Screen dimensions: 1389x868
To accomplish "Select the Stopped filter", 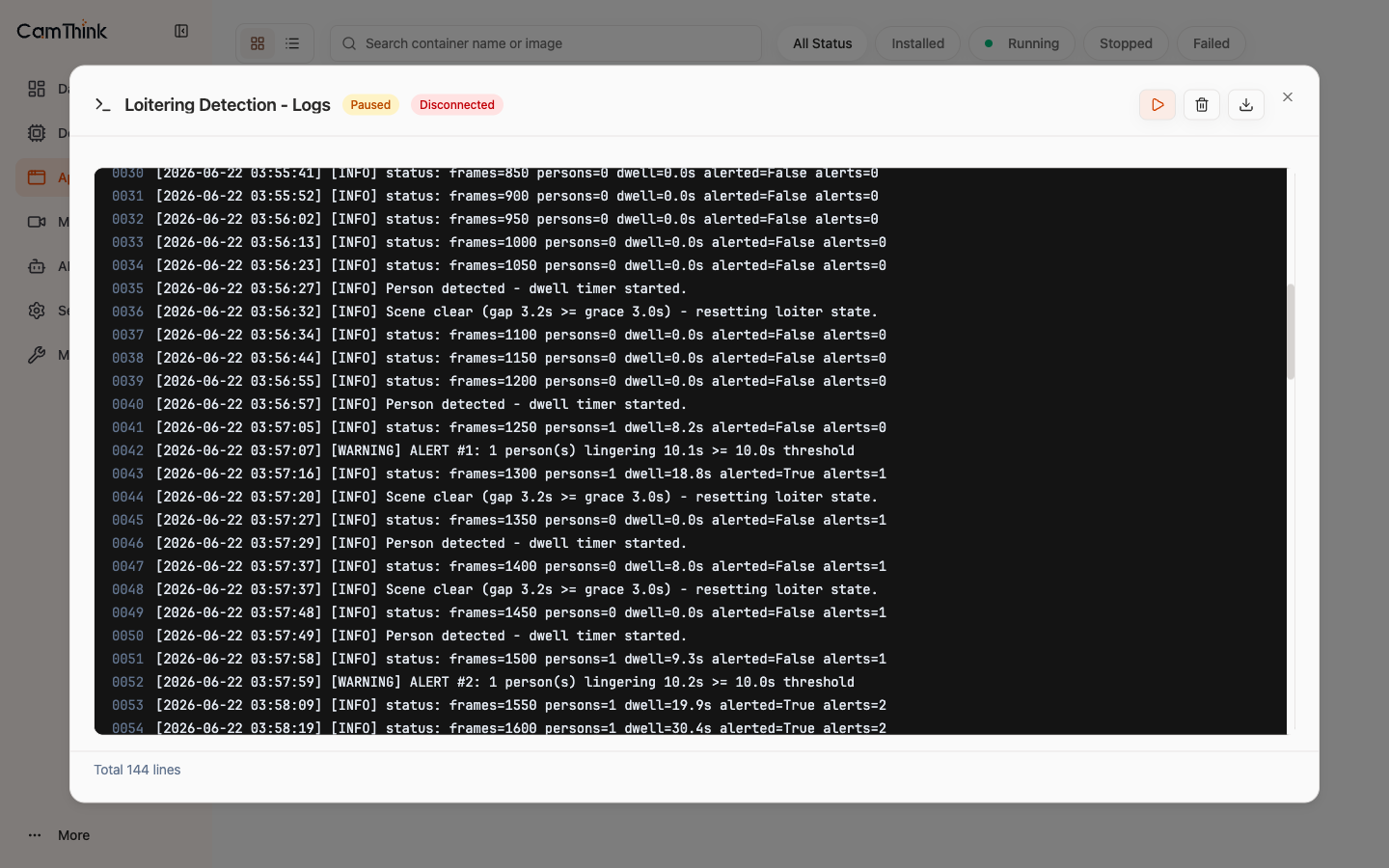I will click(x=1126, y=43).
